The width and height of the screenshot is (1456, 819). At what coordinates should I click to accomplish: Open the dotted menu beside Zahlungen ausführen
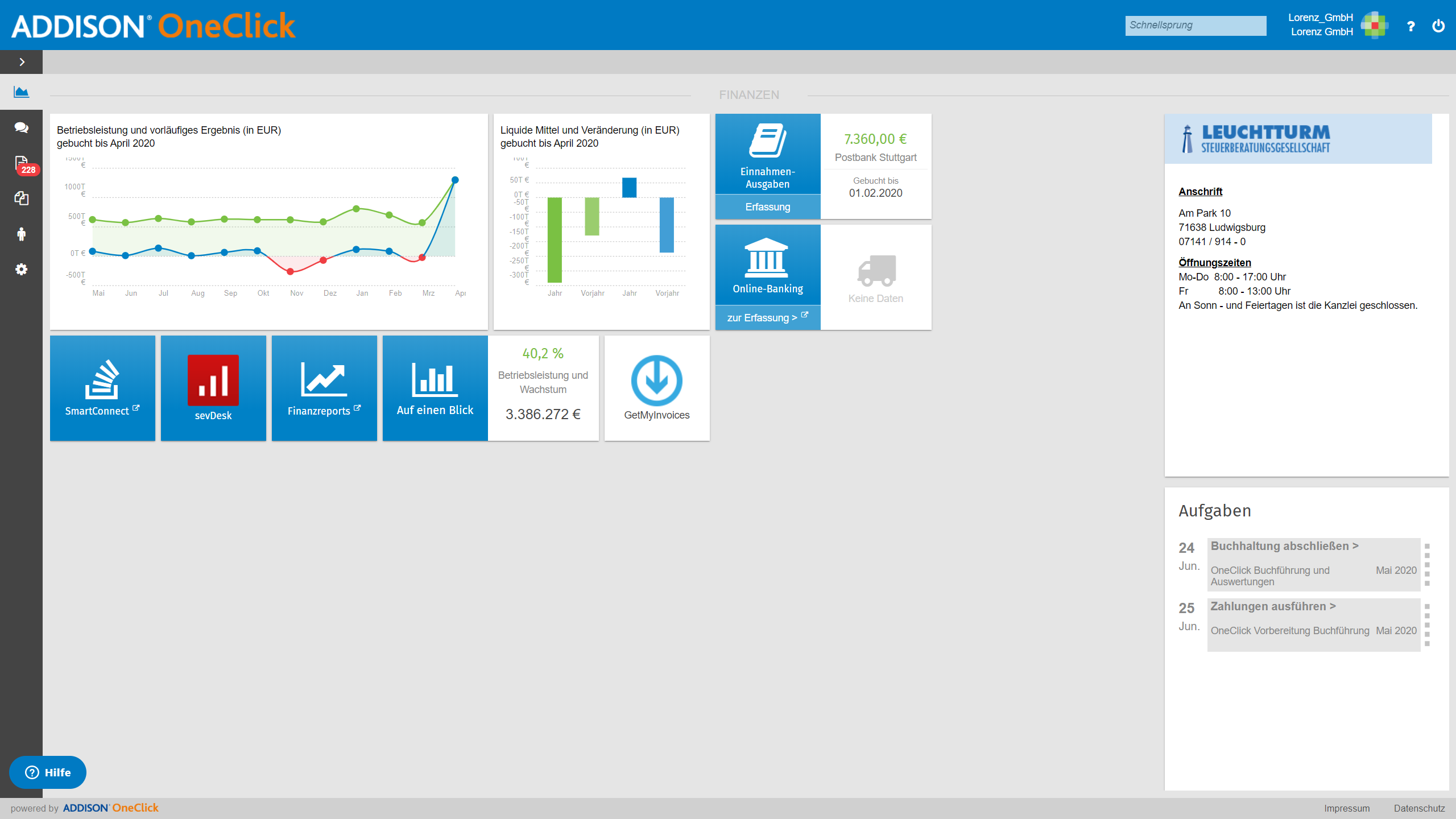coord(1427,625)
